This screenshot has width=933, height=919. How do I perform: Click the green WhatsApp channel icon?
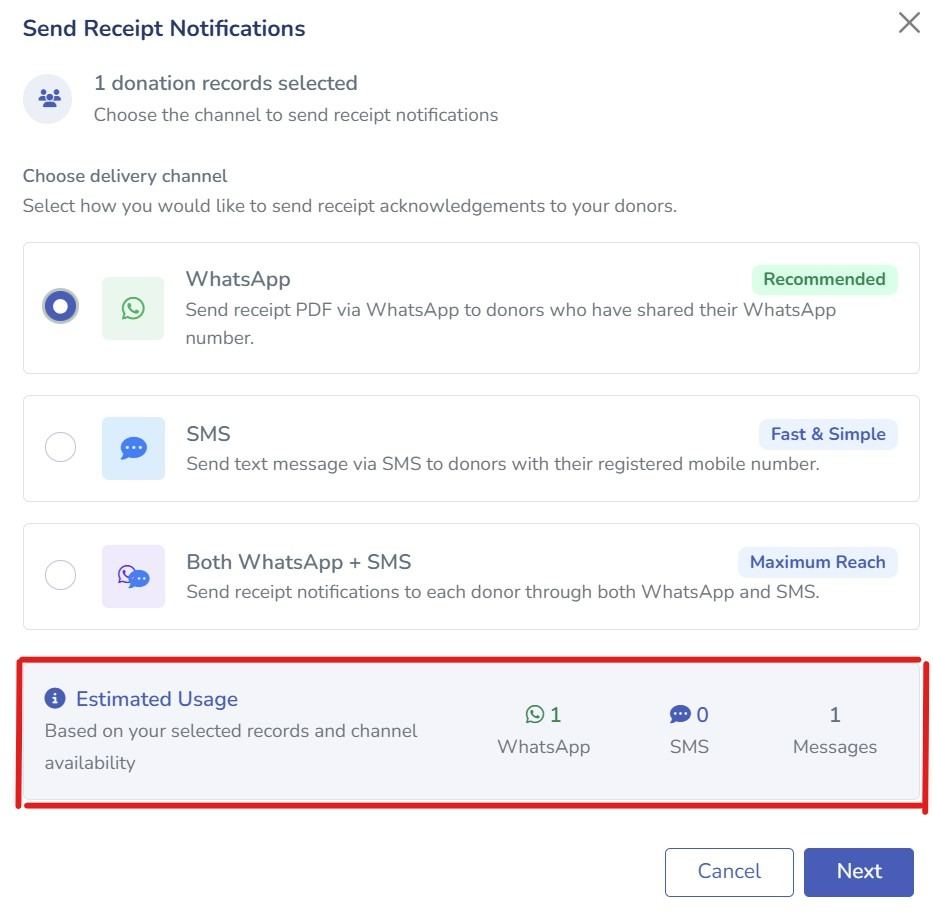pos(133,308)
